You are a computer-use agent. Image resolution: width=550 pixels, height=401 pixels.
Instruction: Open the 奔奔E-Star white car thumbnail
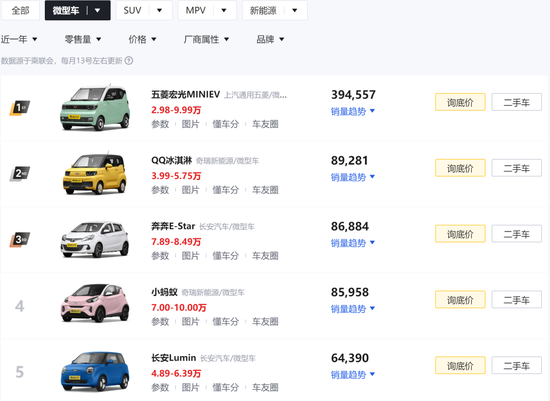[x=95, y=239]
